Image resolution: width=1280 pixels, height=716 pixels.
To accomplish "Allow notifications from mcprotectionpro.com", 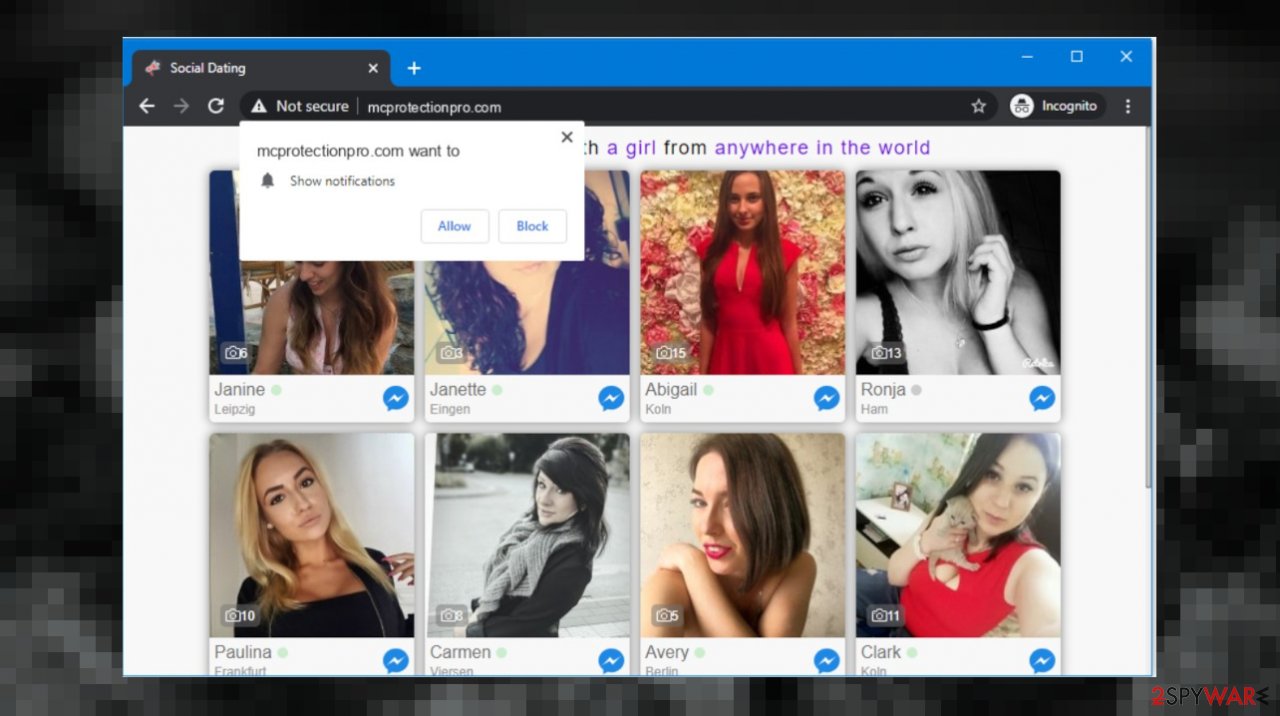I will click(x=454, y=226).
